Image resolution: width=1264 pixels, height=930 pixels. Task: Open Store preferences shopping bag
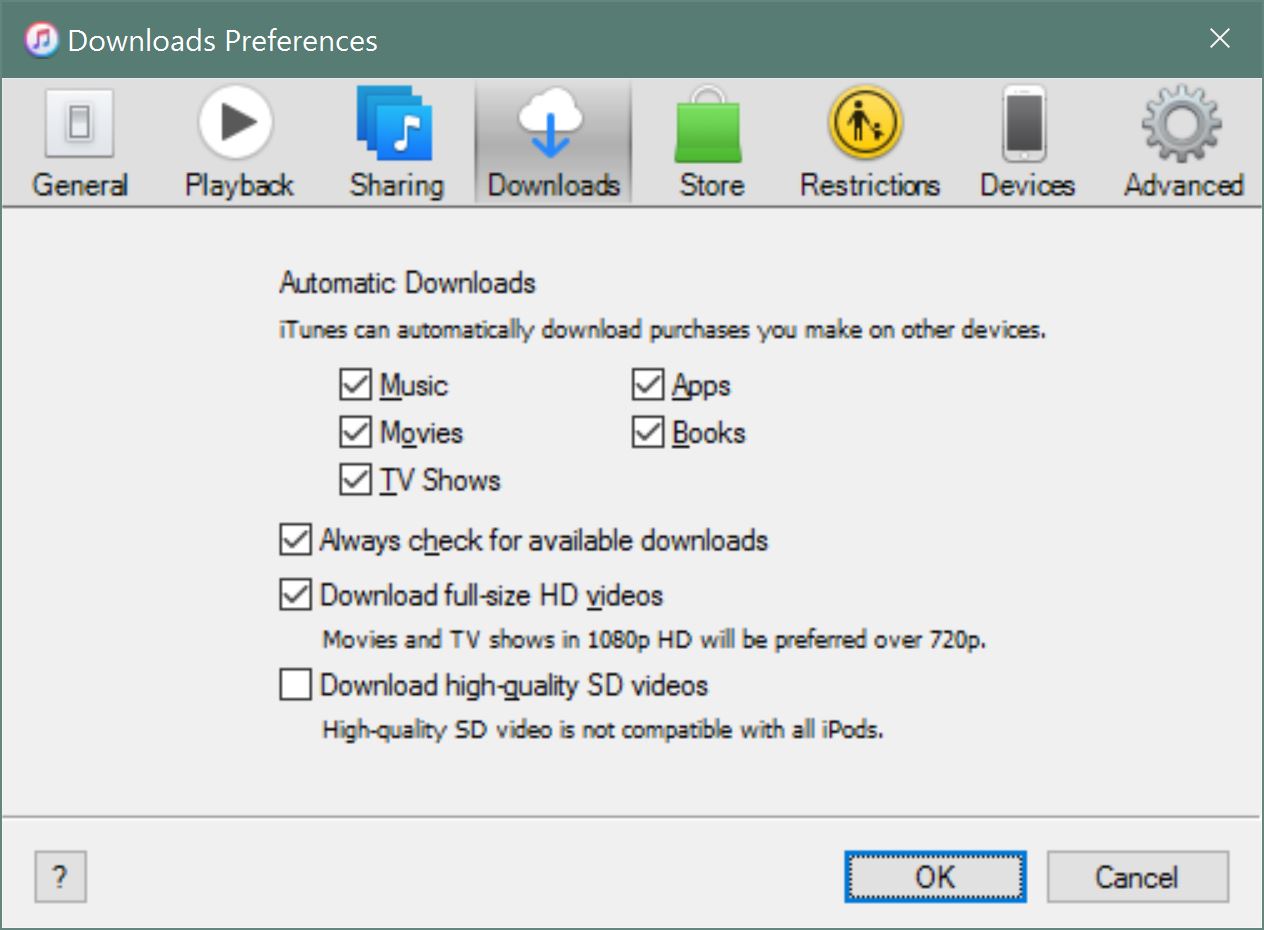[x=711, y=142]
